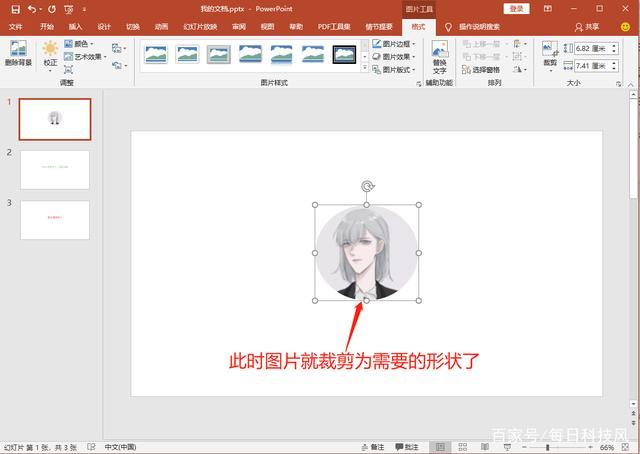The height and width of the screenshot is (454, 640).
Task: Apply the black double-frame picture style
Action: pos(344,54)
